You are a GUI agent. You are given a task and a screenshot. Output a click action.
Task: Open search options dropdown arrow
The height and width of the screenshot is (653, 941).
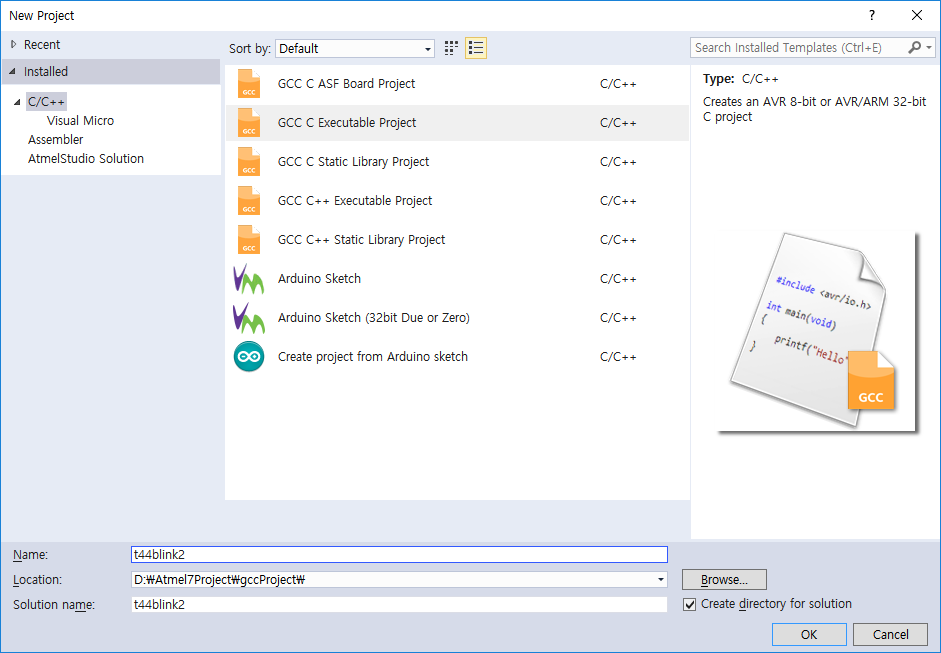click(x=929, y=47)
